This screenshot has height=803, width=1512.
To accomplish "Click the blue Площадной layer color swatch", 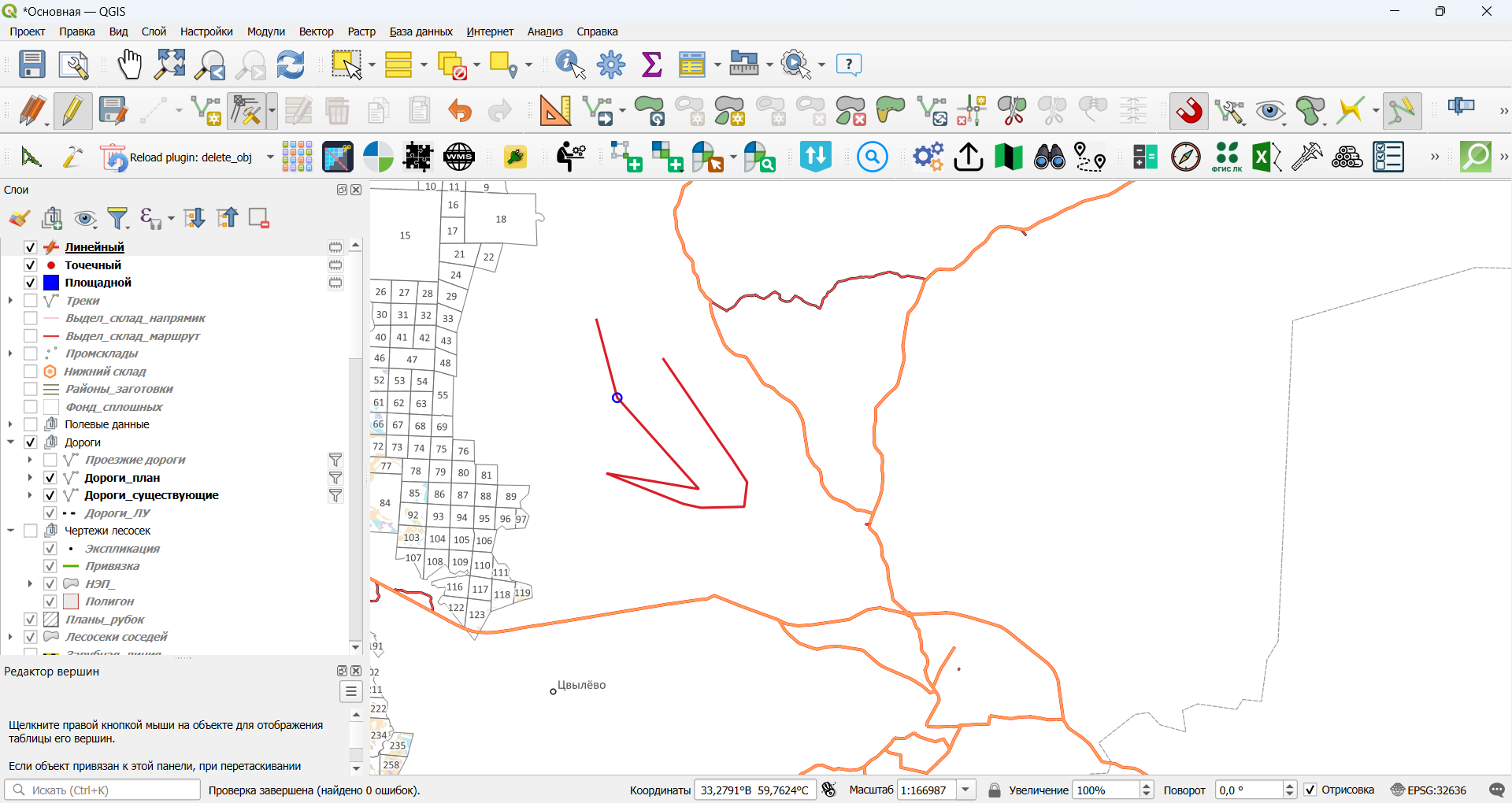I will [x=51, y=283].
